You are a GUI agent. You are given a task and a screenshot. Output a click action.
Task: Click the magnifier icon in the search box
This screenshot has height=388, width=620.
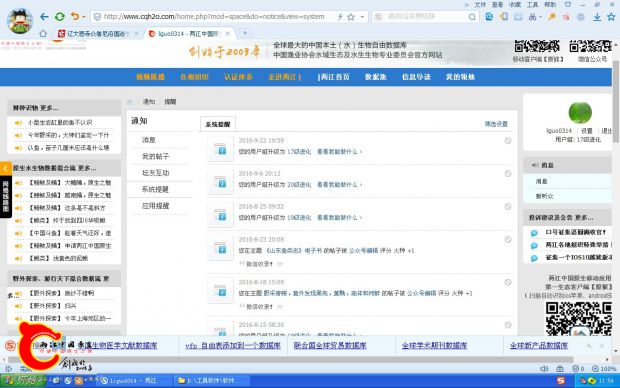472,17
